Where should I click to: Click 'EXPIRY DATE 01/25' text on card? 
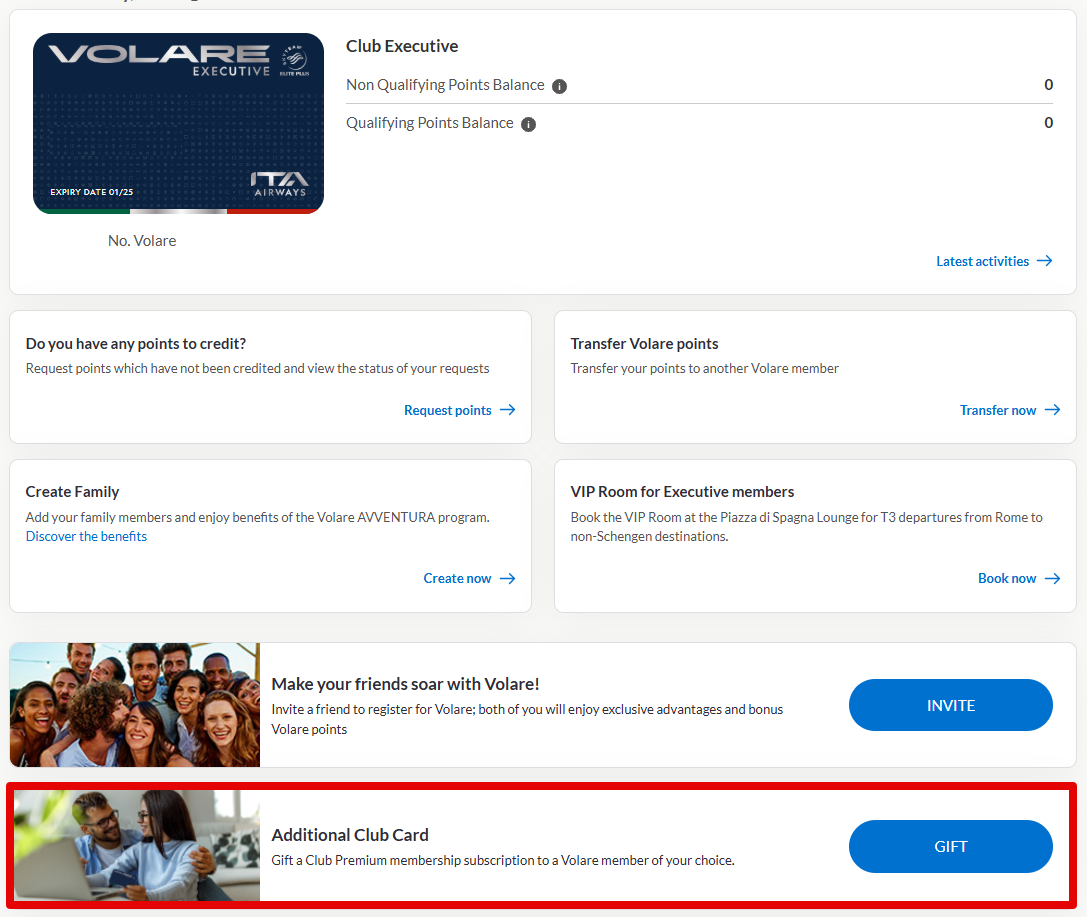92,192
